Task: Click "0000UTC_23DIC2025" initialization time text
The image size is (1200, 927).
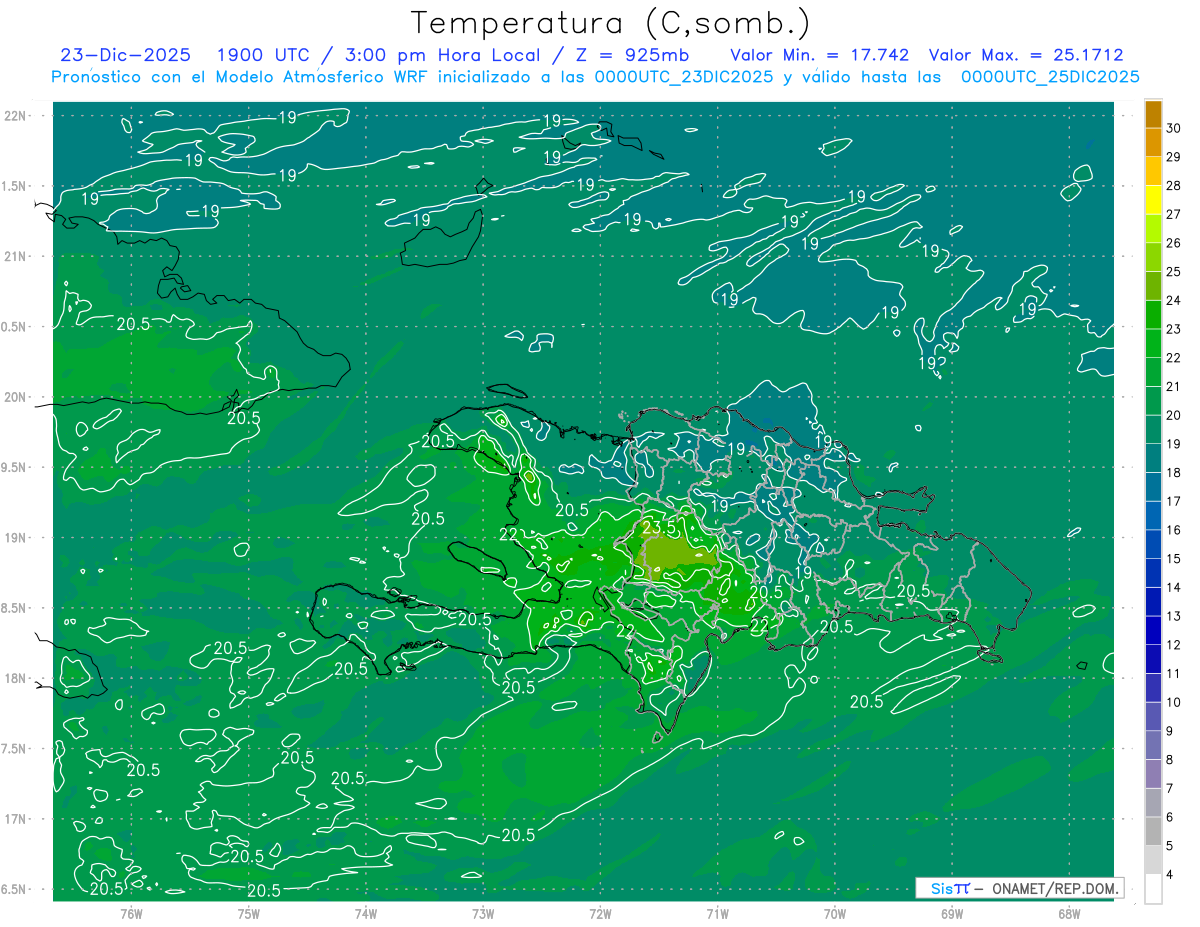Action: (683, 77)
